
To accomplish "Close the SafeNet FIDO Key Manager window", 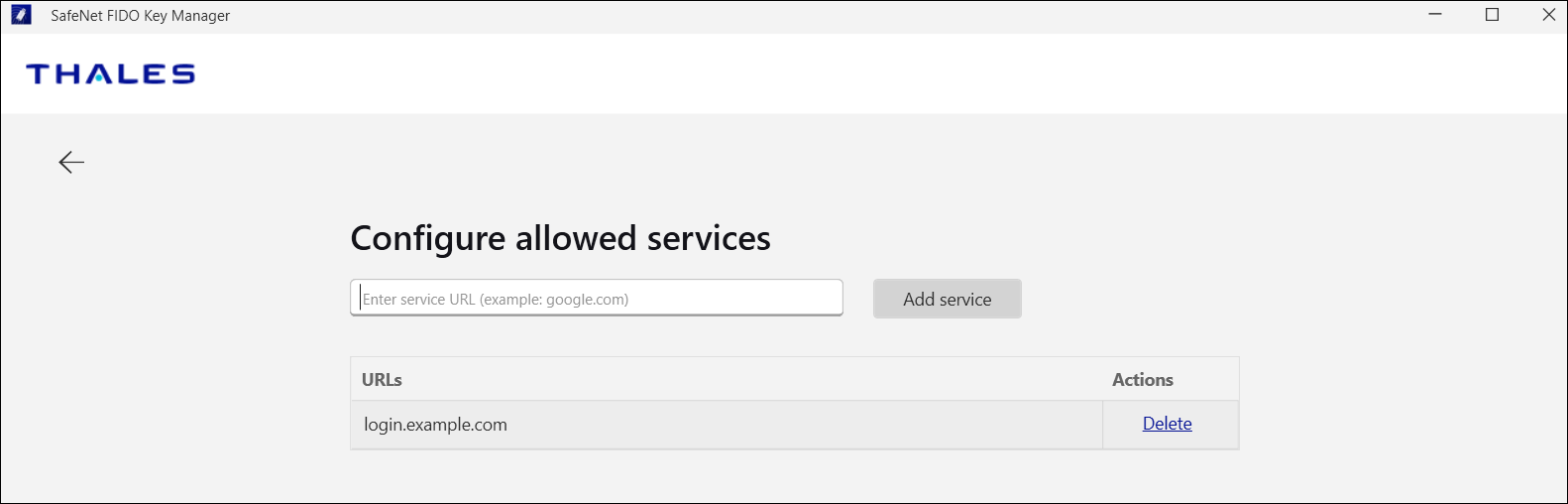I will pyautogui.click(x=1548, y=15).
